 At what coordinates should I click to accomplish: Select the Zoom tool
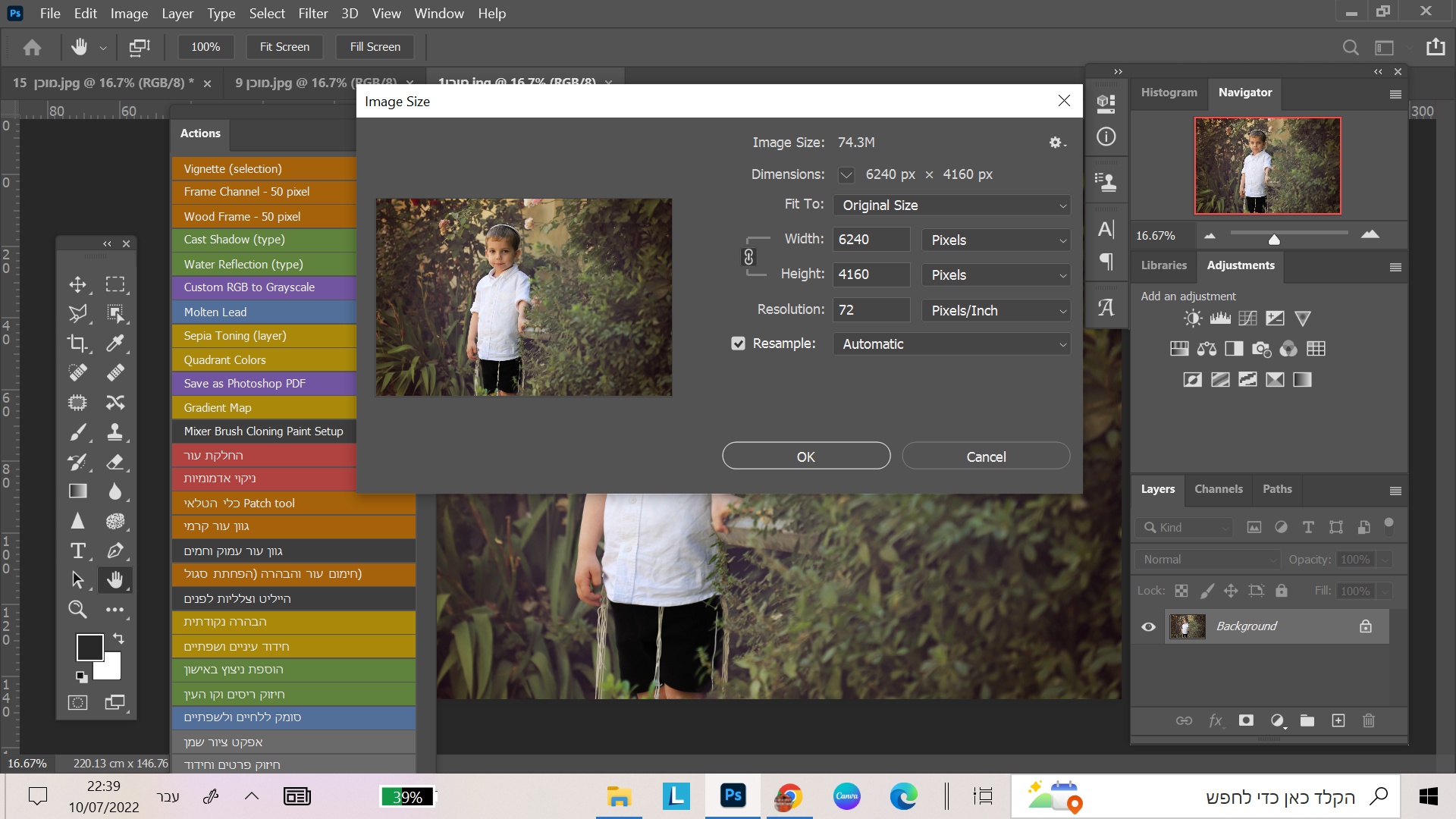coord(77,609)
